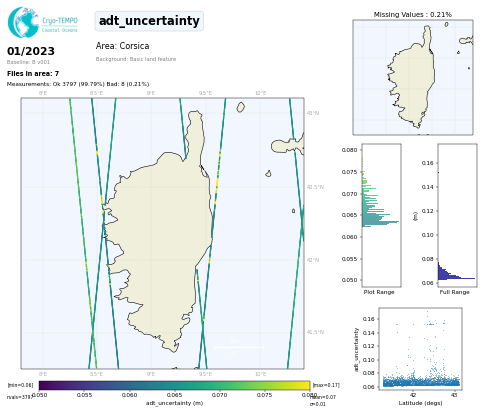Click the yellow-green track at far left
This screenshot has height=410, width=492.
pos(83,233)
